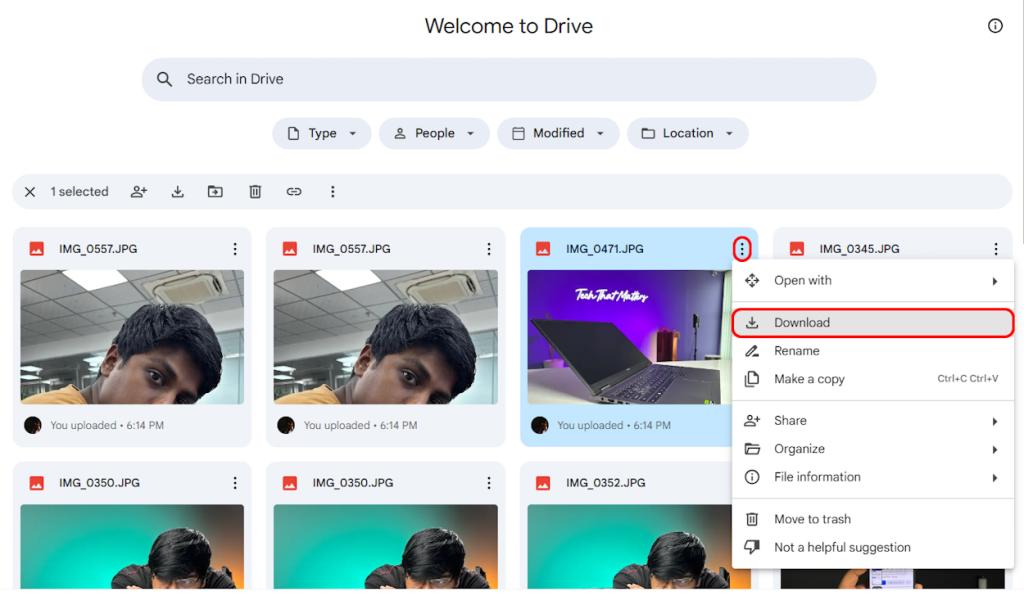This screenshot has height=596, width=1024.
Task: Choose Rename in the context menu
Action: 872,351
